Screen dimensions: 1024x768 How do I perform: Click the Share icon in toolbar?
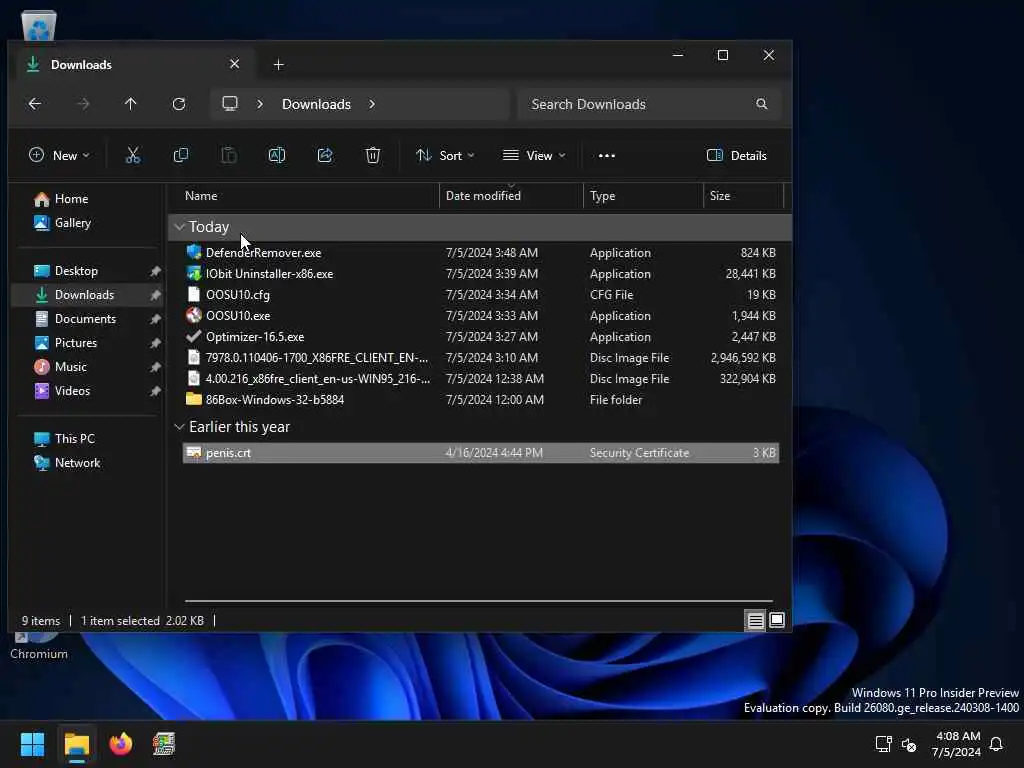325,155
